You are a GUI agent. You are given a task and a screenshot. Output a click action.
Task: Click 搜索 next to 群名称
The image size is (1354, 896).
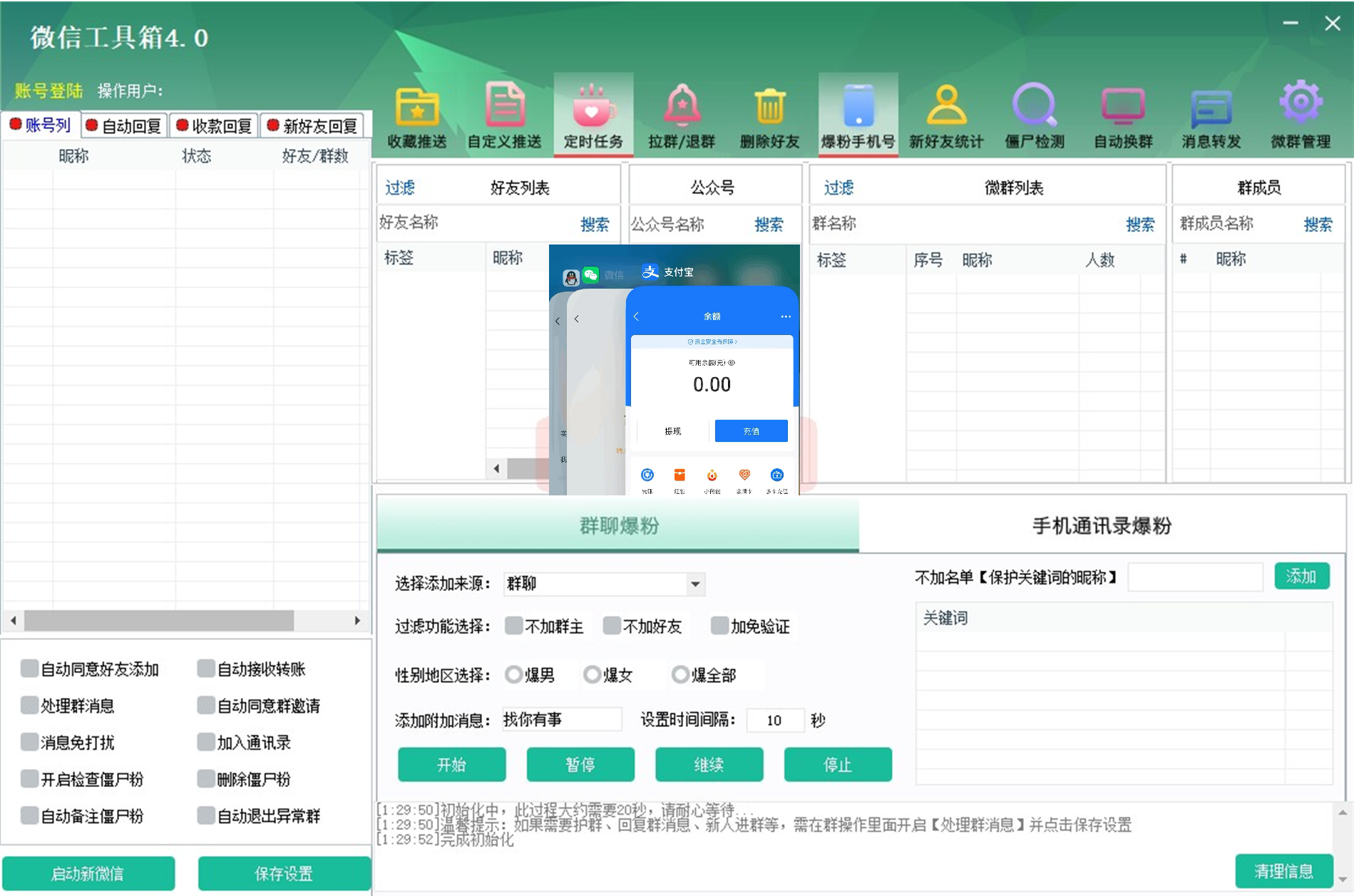click(1140, 225)
